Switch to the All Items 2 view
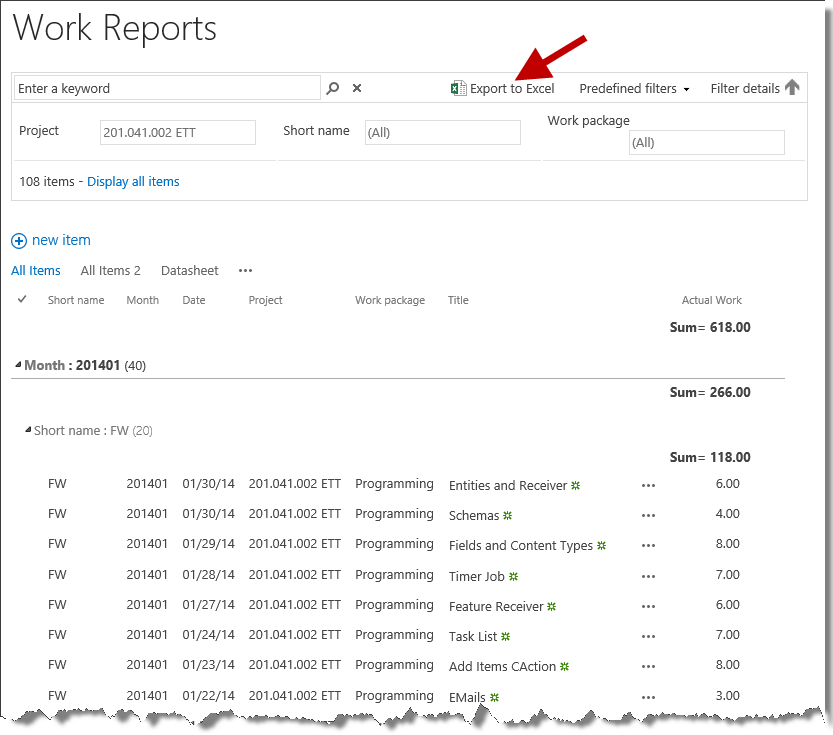This screenshot has height=735, width=833. 110,271
